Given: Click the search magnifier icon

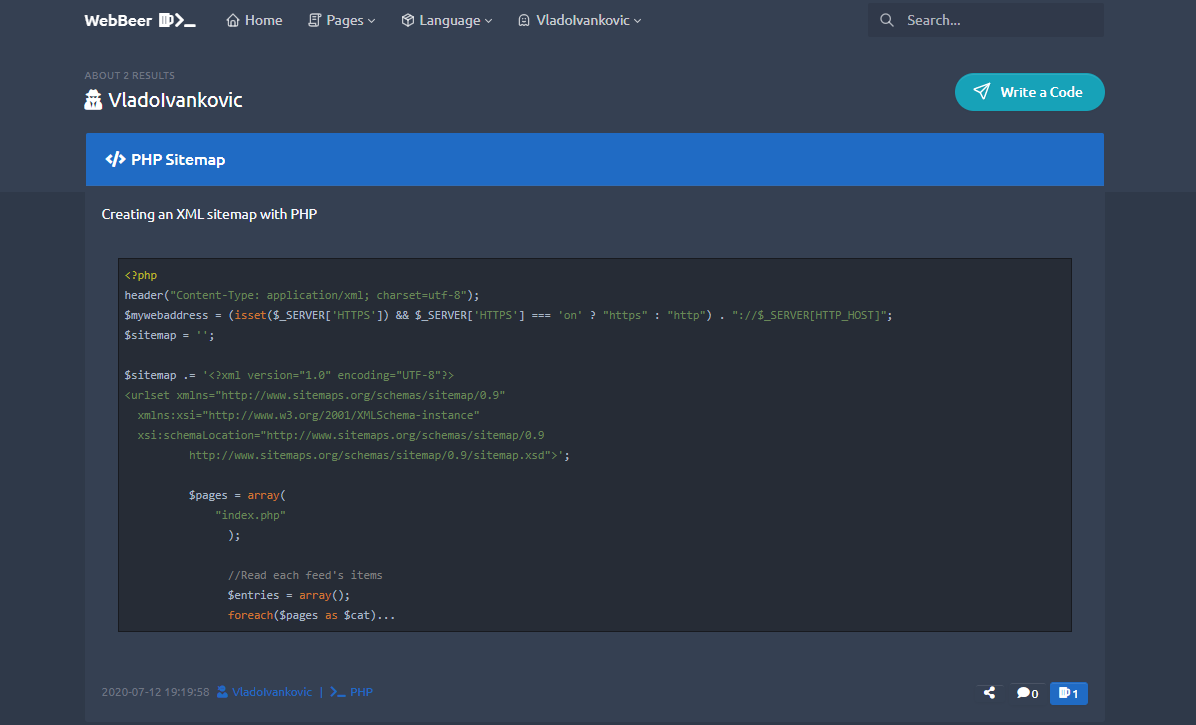Looking at the screenshot, I should pyautogui.click(x=886, y=19).
